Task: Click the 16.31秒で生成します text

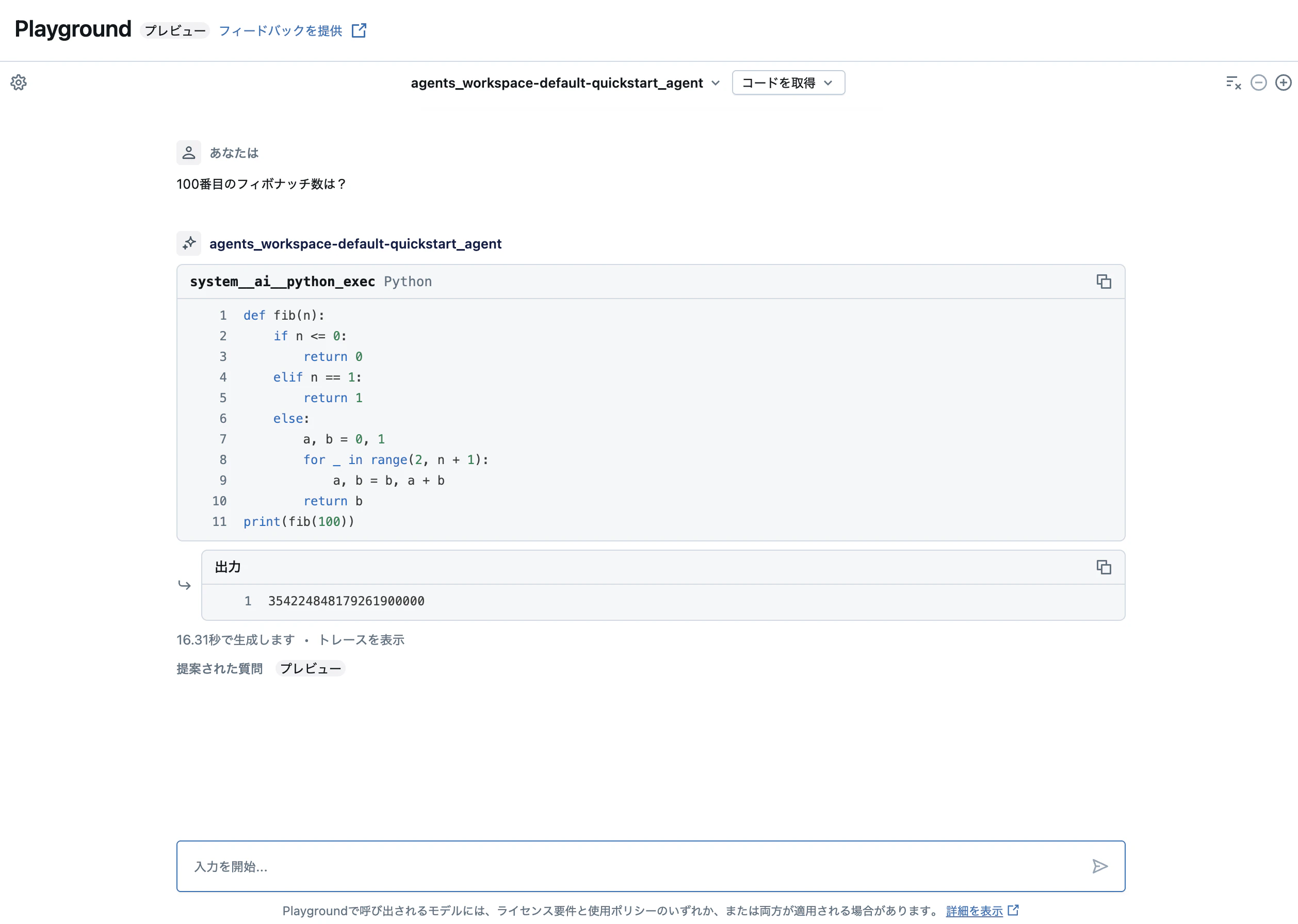Action: (x=236, y=640)
